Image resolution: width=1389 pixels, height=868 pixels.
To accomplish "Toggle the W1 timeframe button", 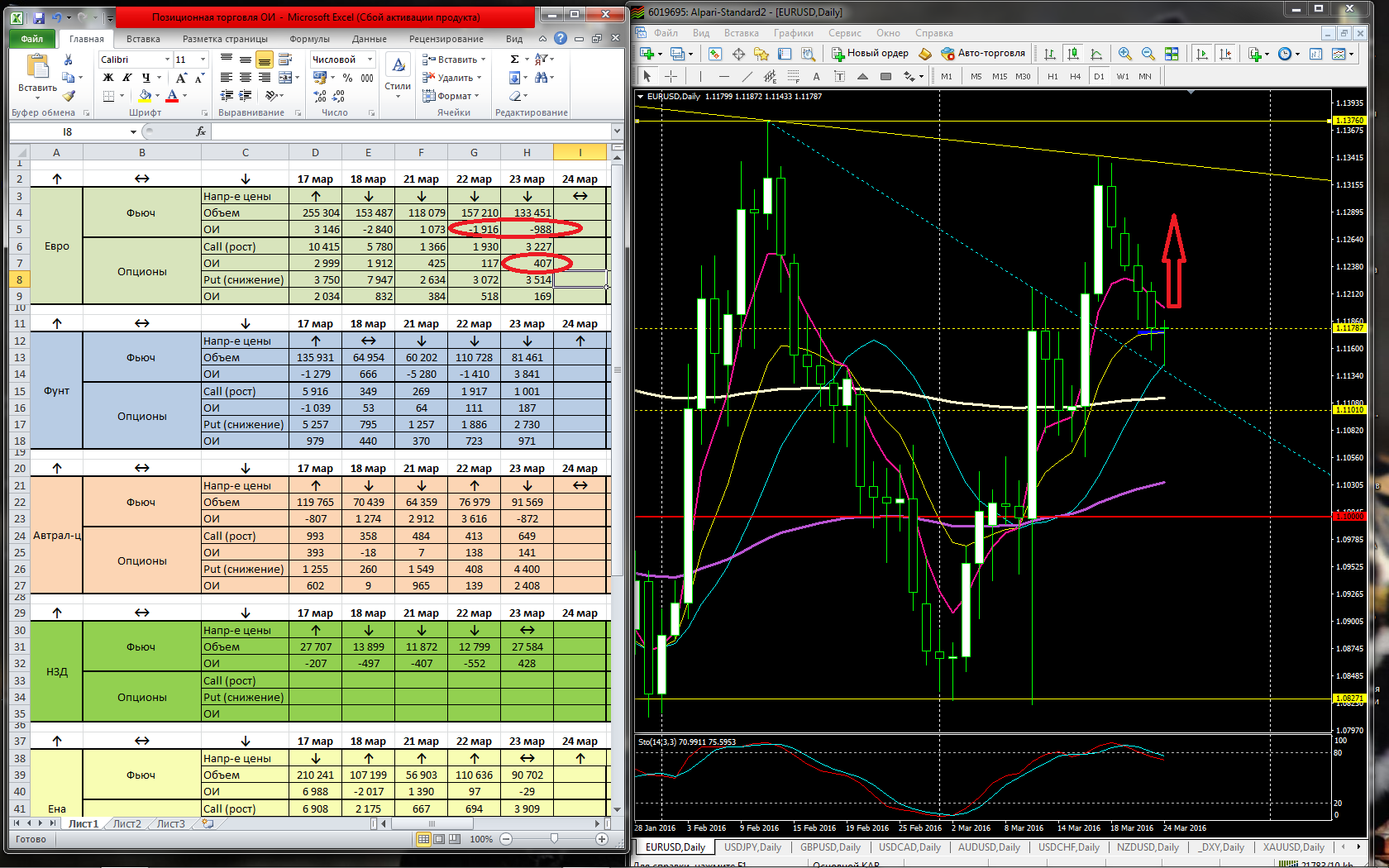I will click(x=1122, y=76).
